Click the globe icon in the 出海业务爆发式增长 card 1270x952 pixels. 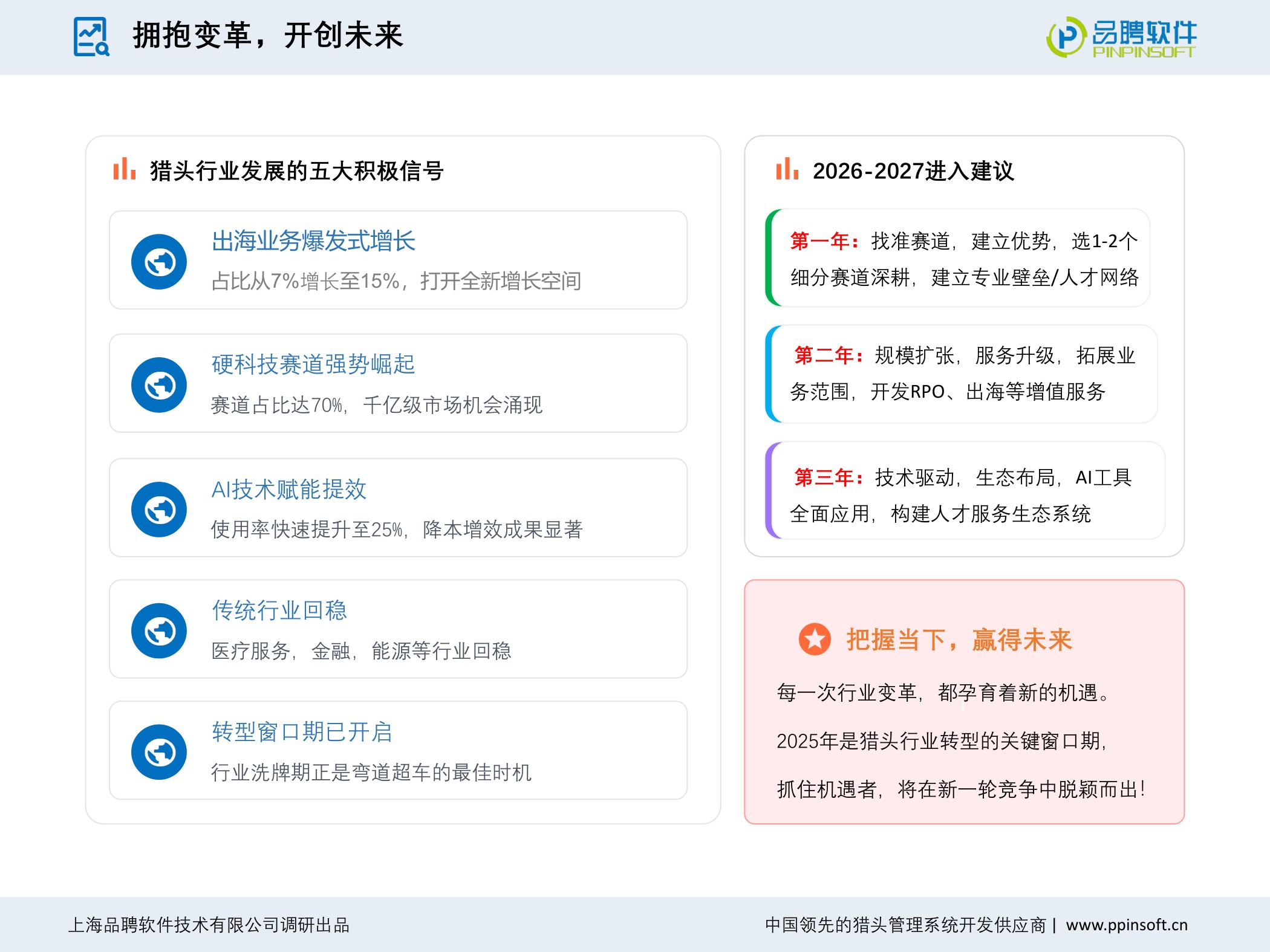click(159, 262)
